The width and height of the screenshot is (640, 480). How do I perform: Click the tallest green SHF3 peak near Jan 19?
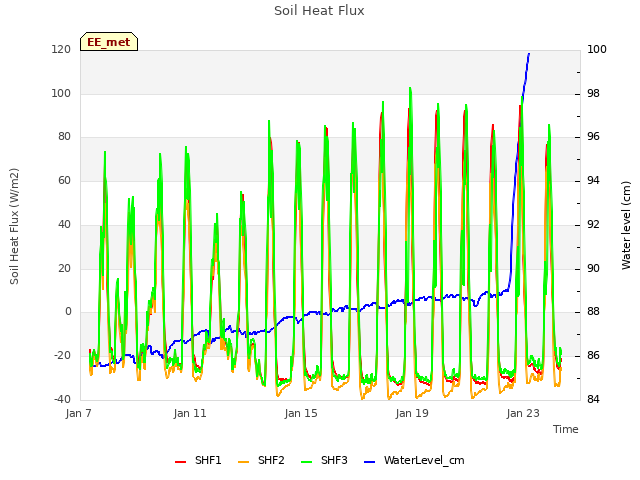pos(410,88)
